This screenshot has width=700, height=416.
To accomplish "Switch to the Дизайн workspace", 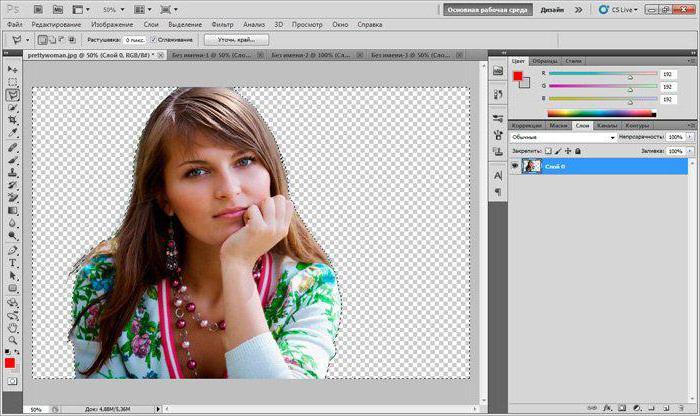I will coord(552,10).
